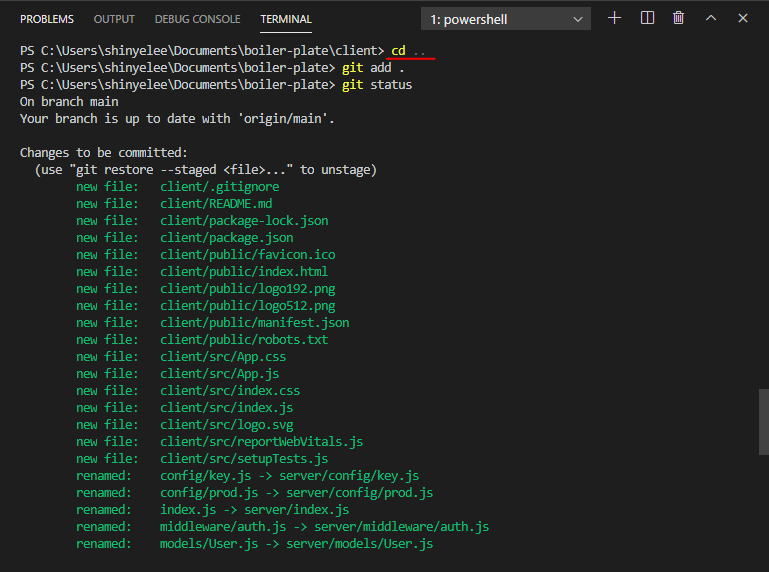
Task: Click 'client/package.json' file entry
Action: click(227, 238)
